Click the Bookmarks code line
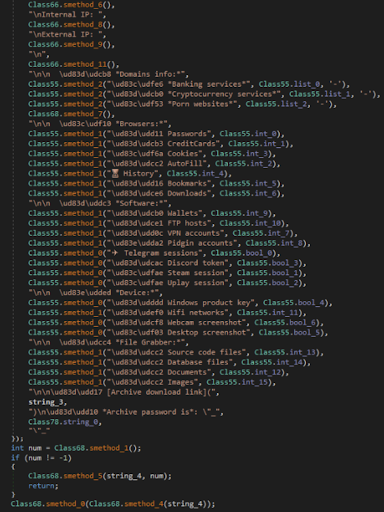The width and height of the screenshot is (384, 512). [156, 184]
